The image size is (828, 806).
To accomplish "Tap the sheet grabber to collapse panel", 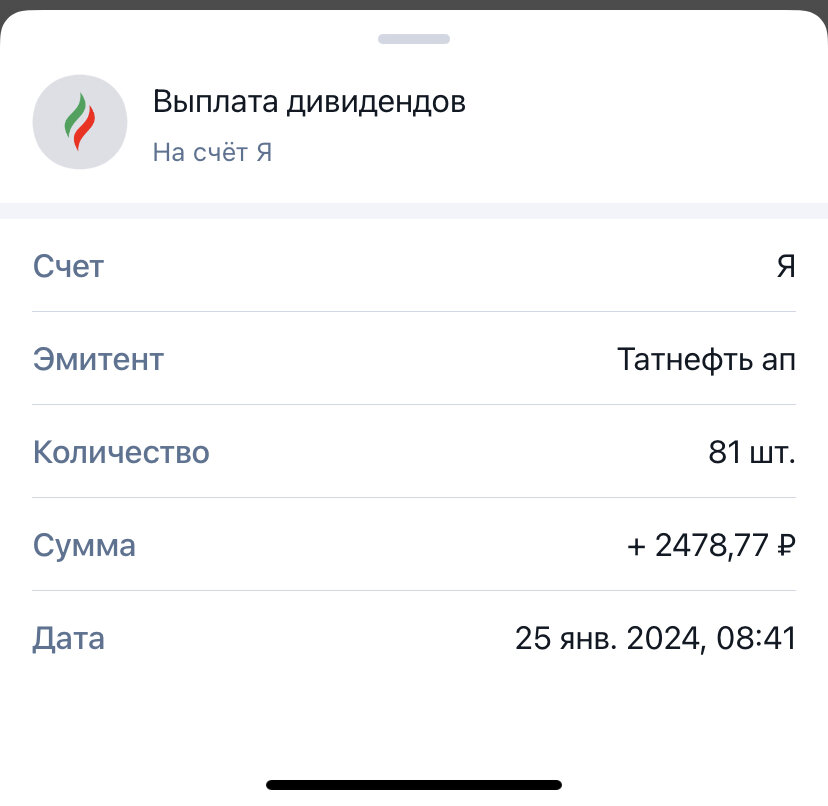I will [414, 40].
